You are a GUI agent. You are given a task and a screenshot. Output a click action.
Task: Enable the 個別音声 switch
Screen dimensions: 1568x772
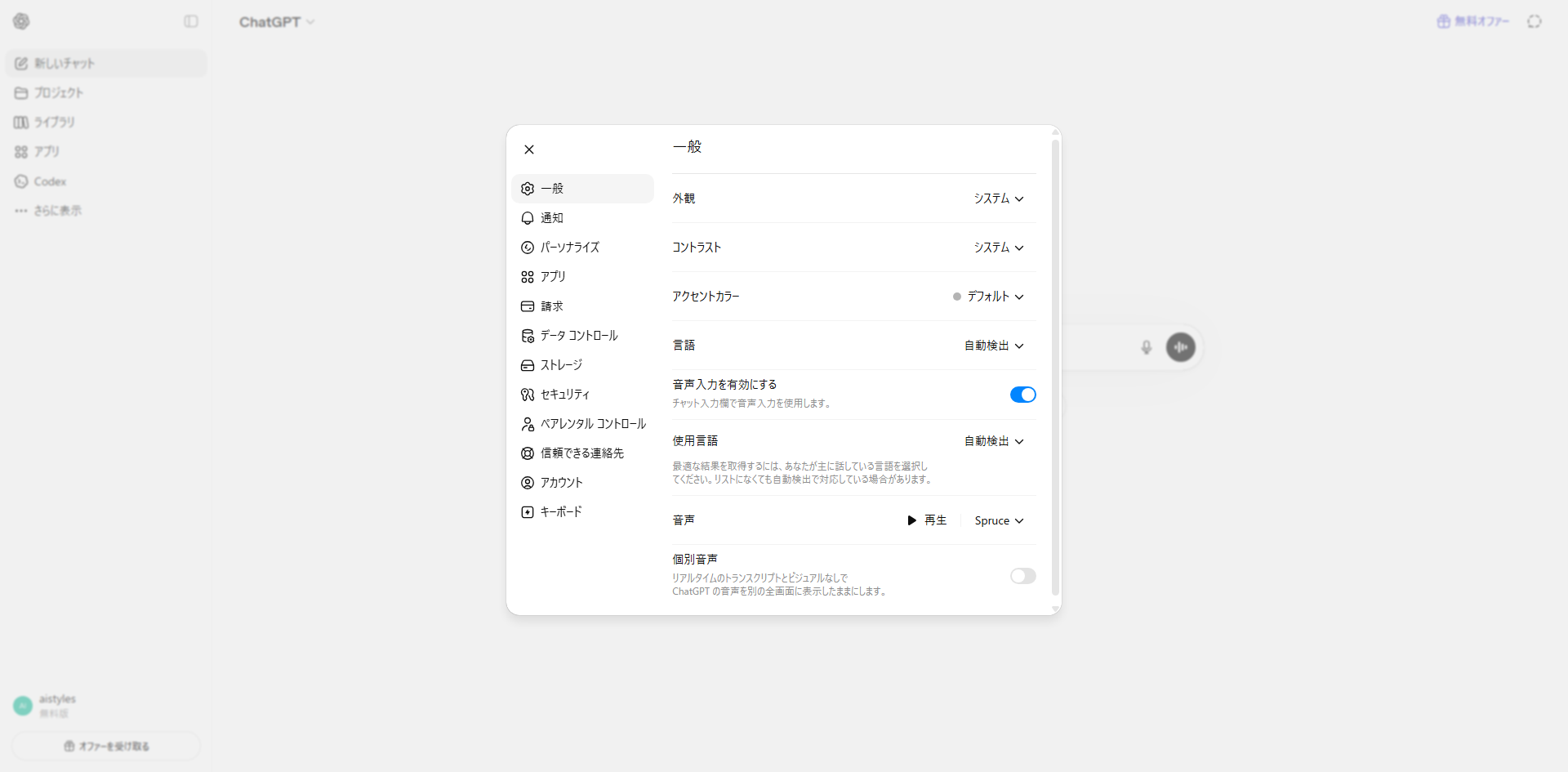pos(1023,576)
